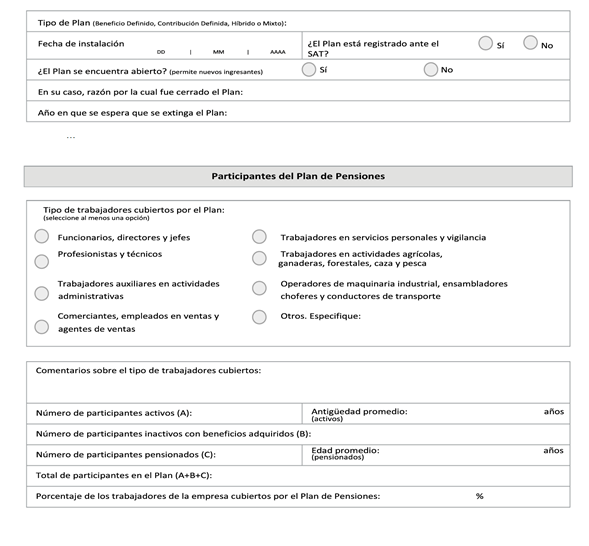Select No for Plan registrado ante el SAT
Viewport: 589px width, 546px height.
(x=530, y=42)
